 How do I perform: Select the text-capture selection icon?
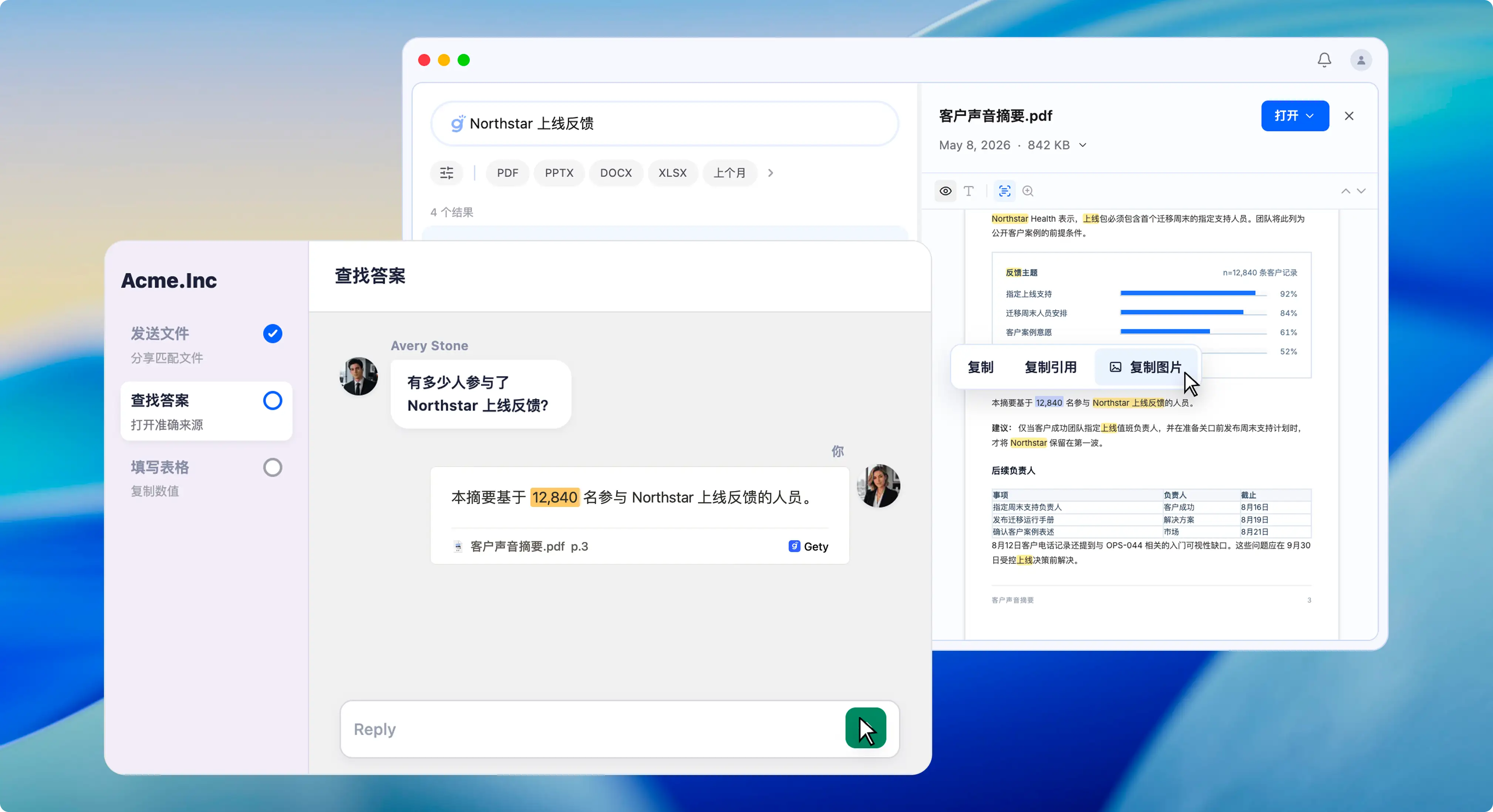[x=1004, y=190]
